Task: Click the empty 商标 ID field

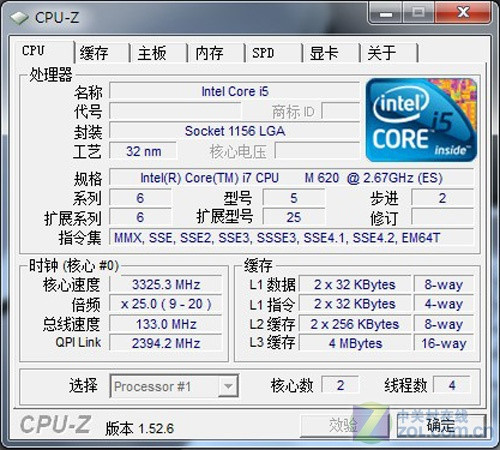Action: [x=341, y=111]
